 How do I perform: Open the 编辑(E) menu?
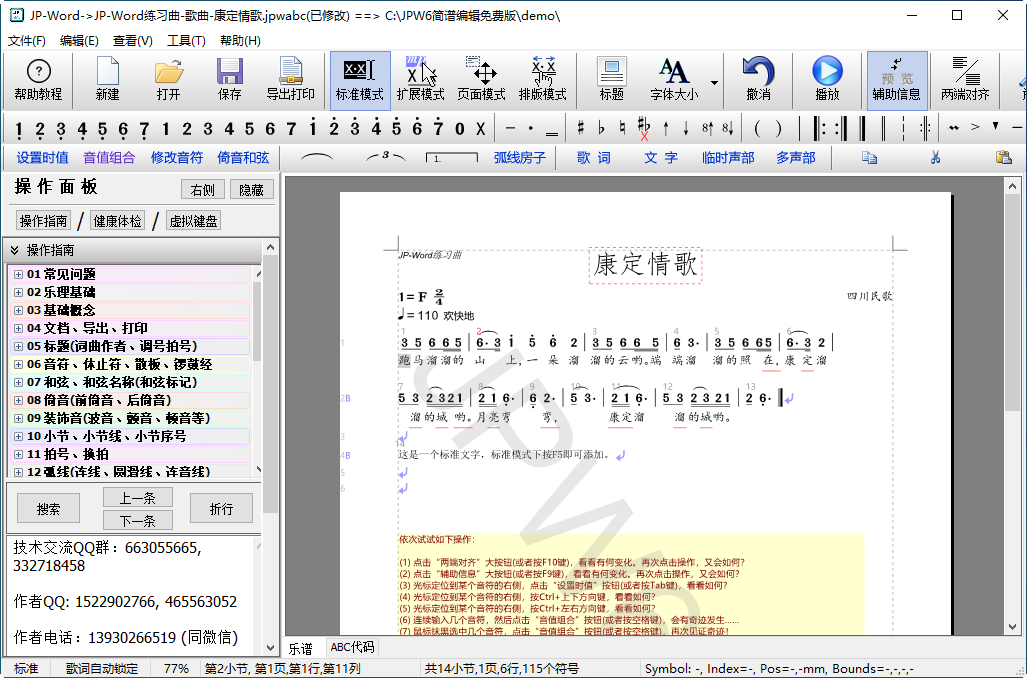[x=79, y=41]
